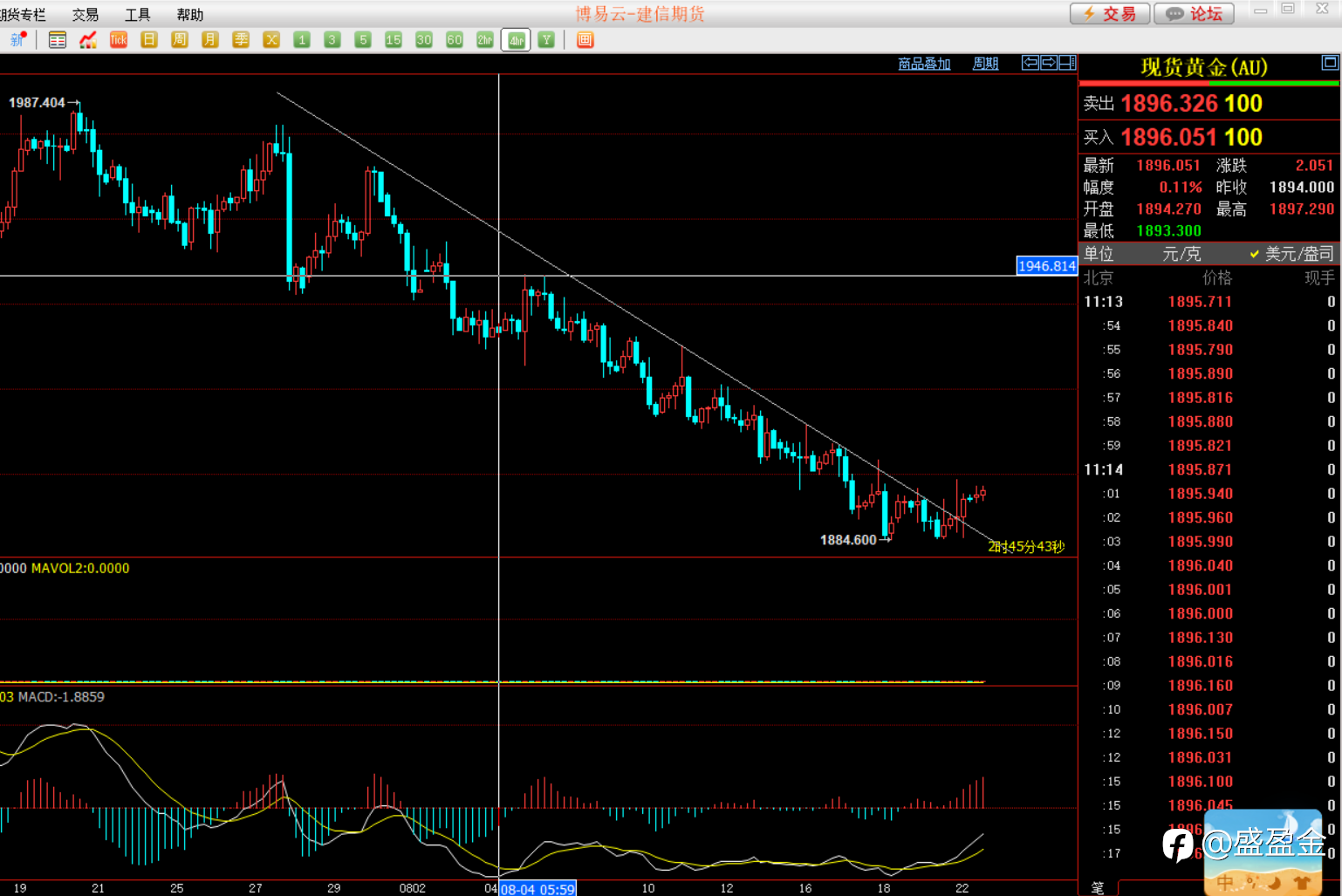This screenshot has height=896, width=1342.
Task: Click the 最低 1893.300 value
Action: coord(1169,231)
